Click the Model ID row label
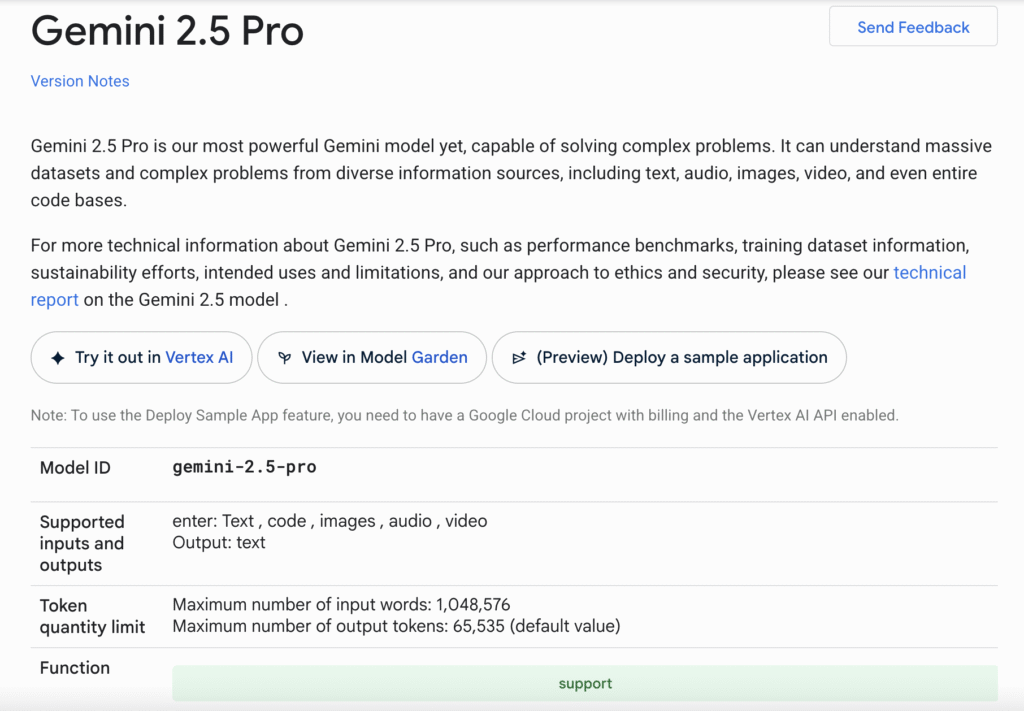 point(75,468)
